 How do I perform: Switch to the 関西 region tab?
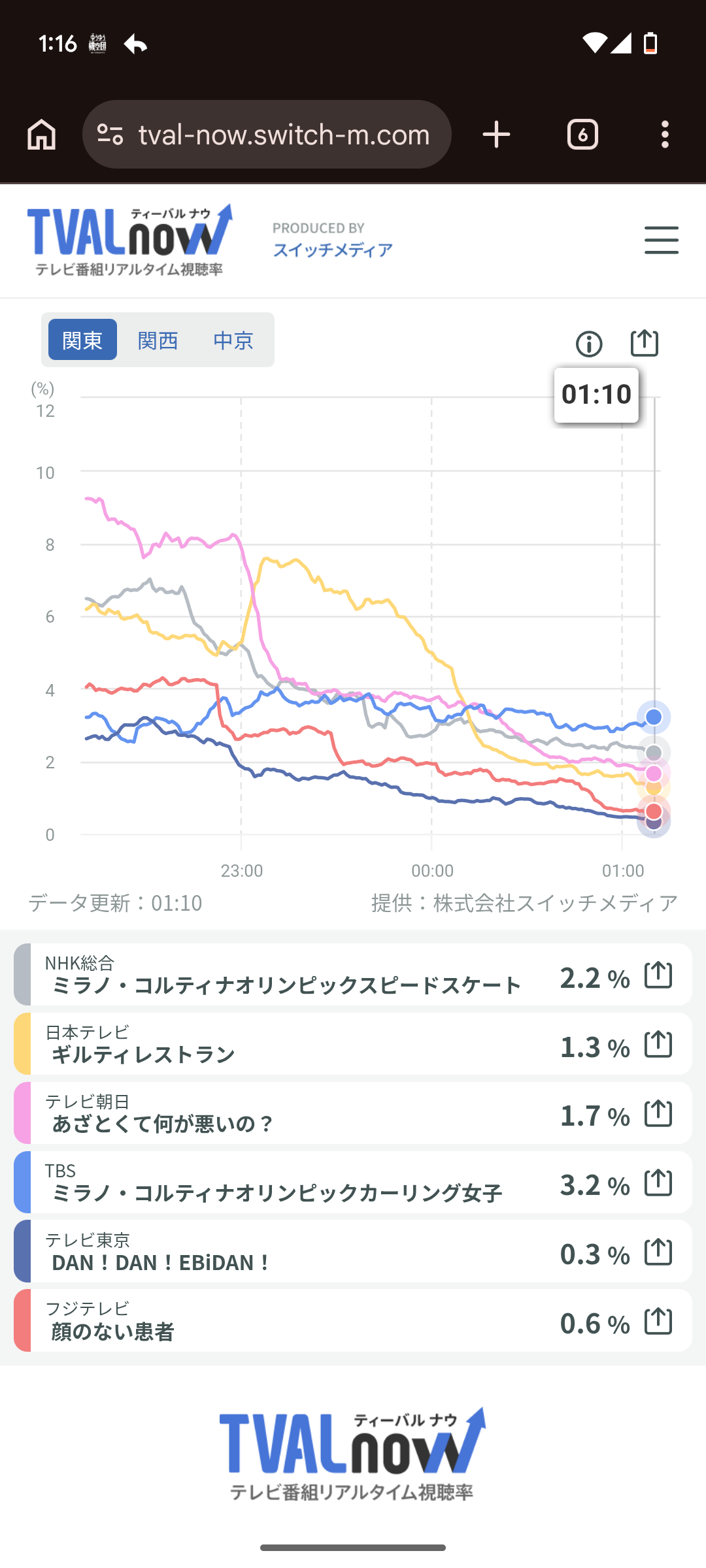click(x=158, y=340)
